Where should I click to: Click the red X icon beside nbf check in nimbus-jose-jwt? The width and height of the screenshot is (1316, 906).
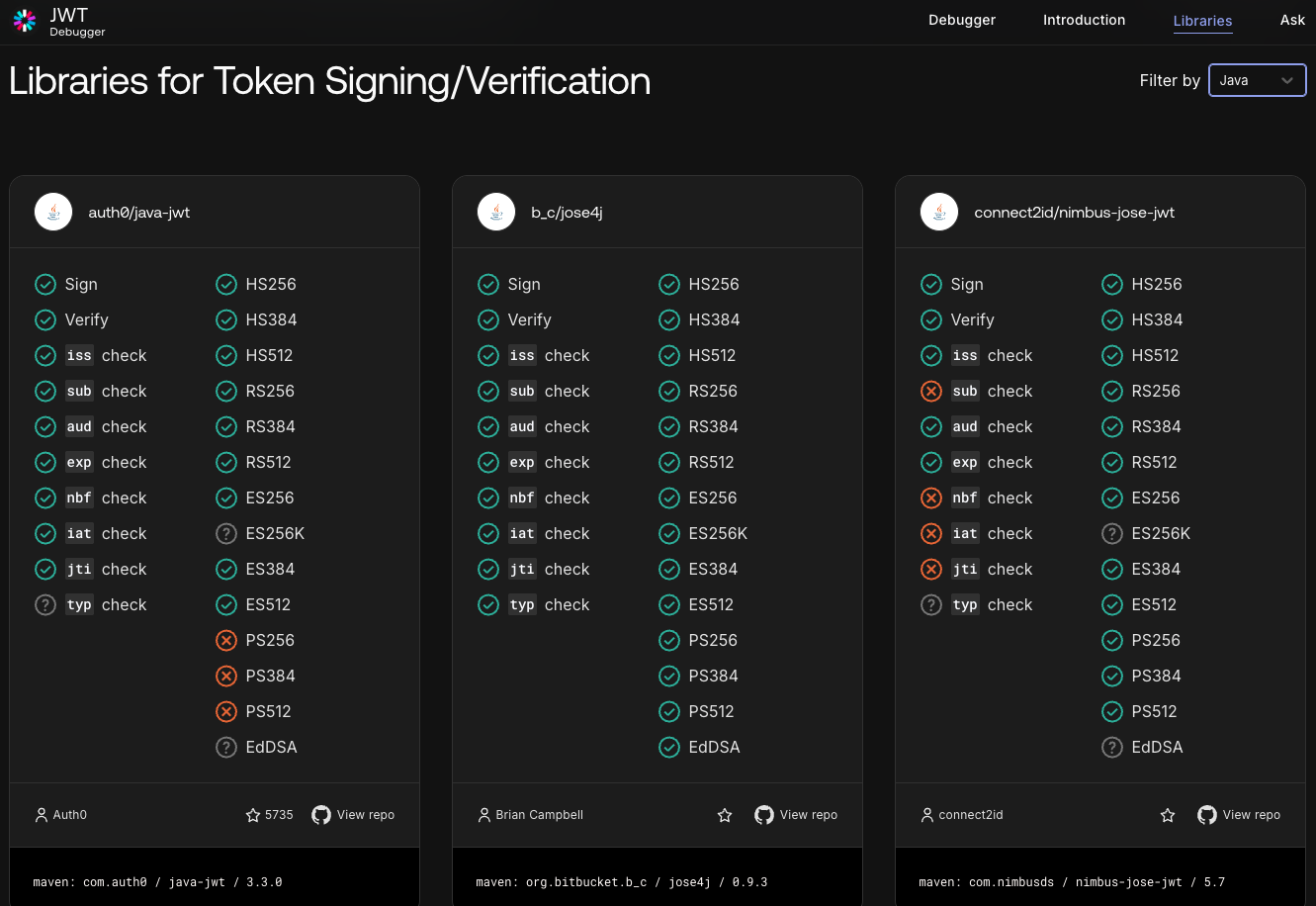931,498
